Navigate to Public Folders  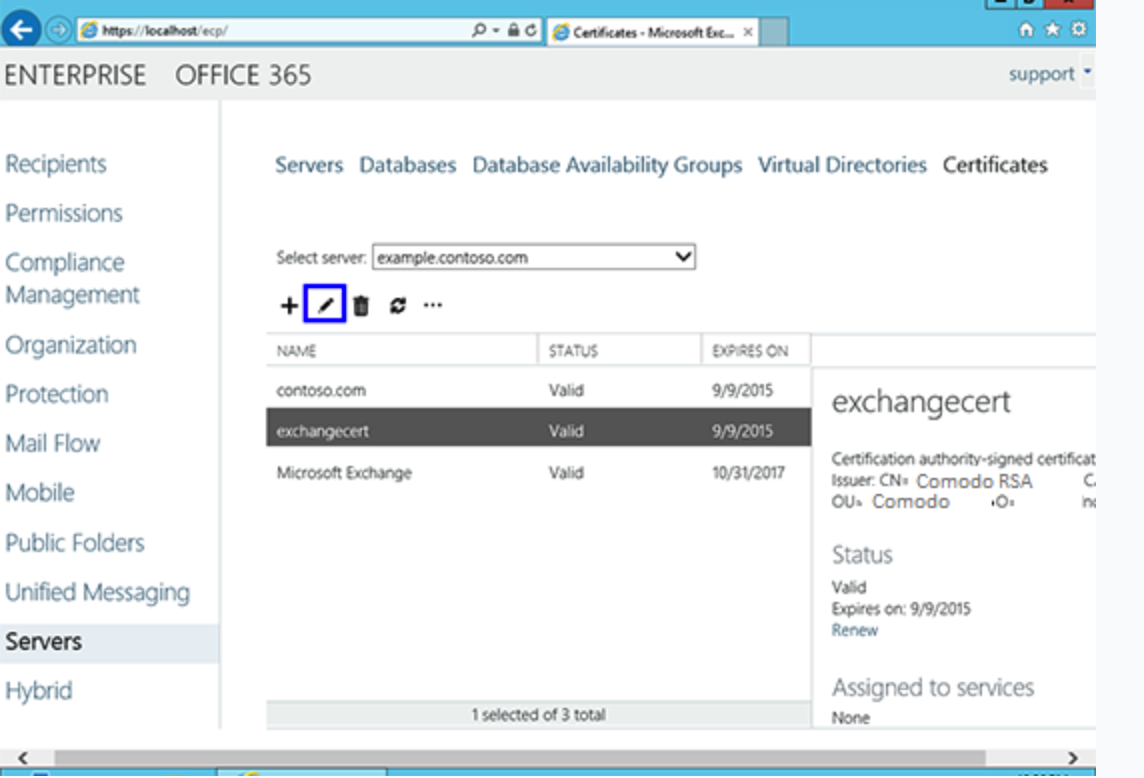pyautogui.click(x=74, y=542)
